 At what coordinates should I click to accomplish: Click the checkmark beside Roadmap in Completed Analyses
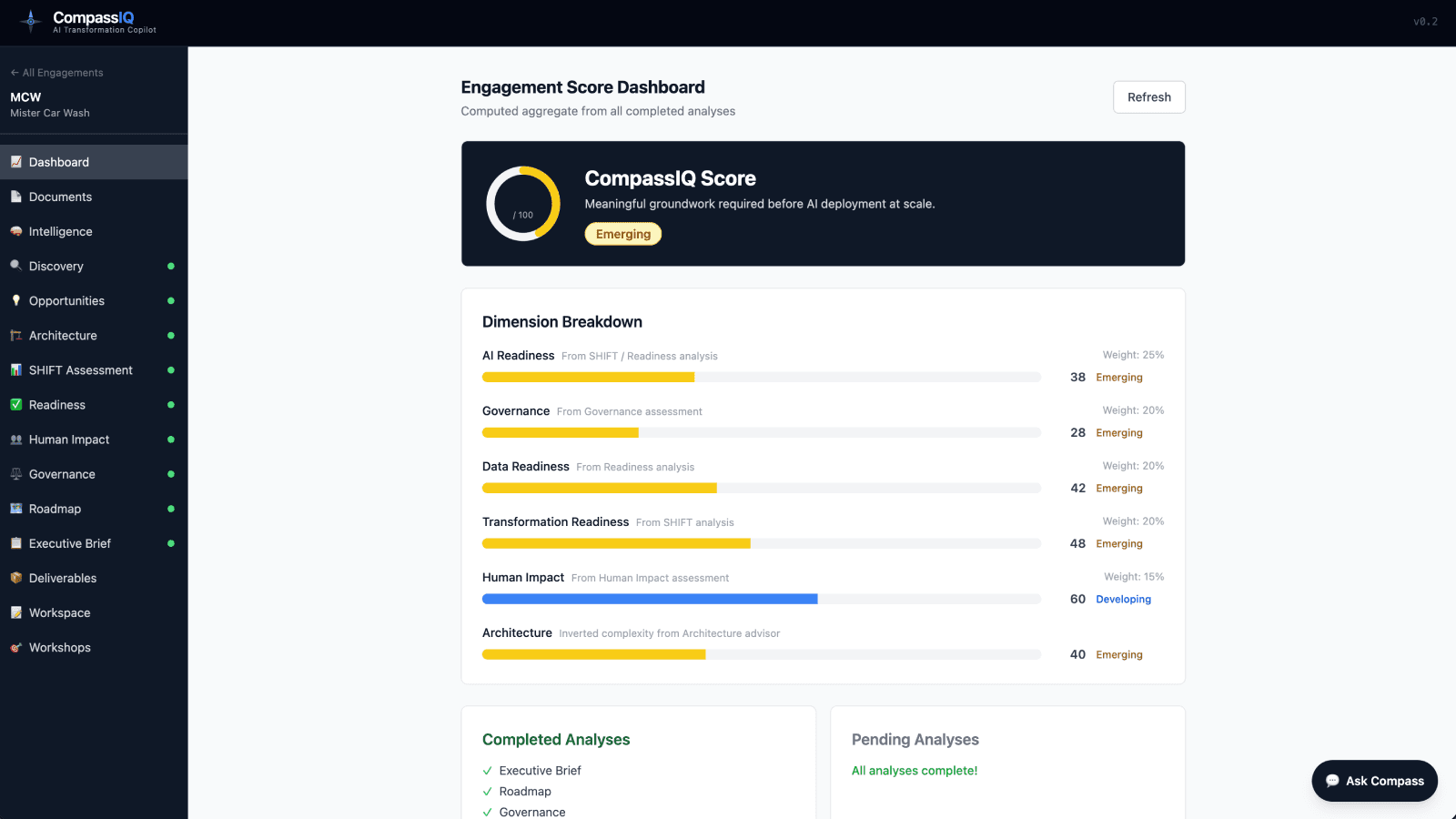point(488,792)
